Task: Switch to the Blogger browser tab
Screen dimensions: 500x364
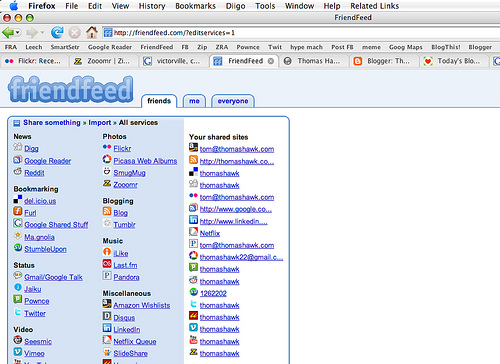Action: tap(383, 61)
